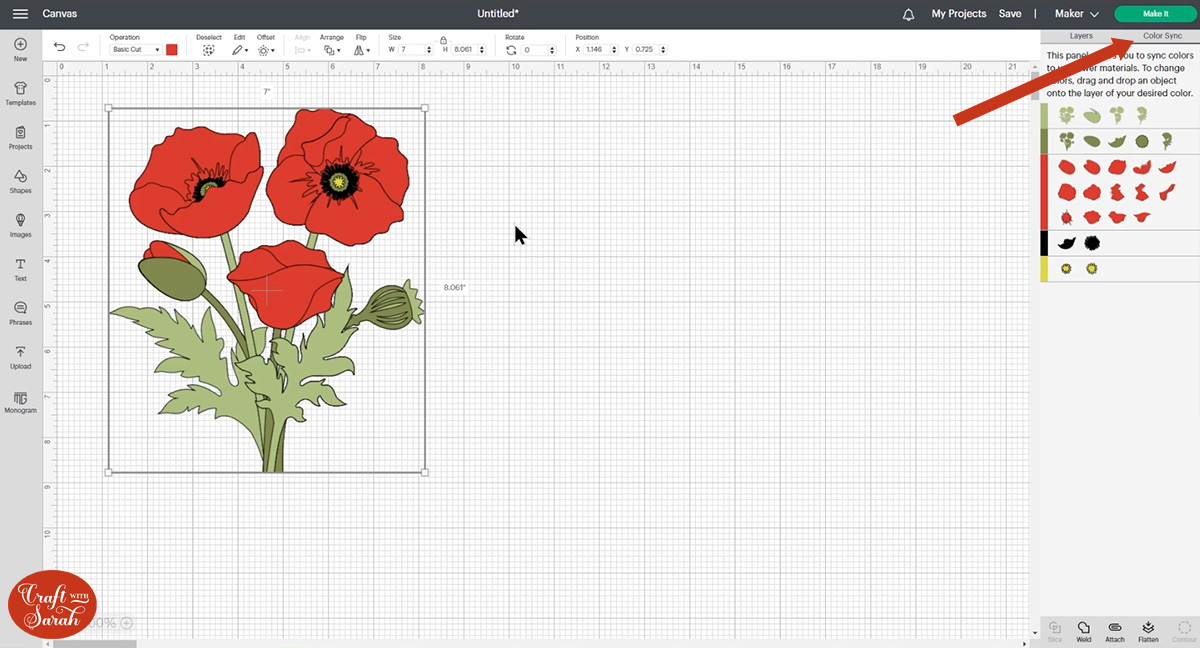Expand the Maker machine dropdown
Screen dimensions: 1200x648
(1076, 14)
